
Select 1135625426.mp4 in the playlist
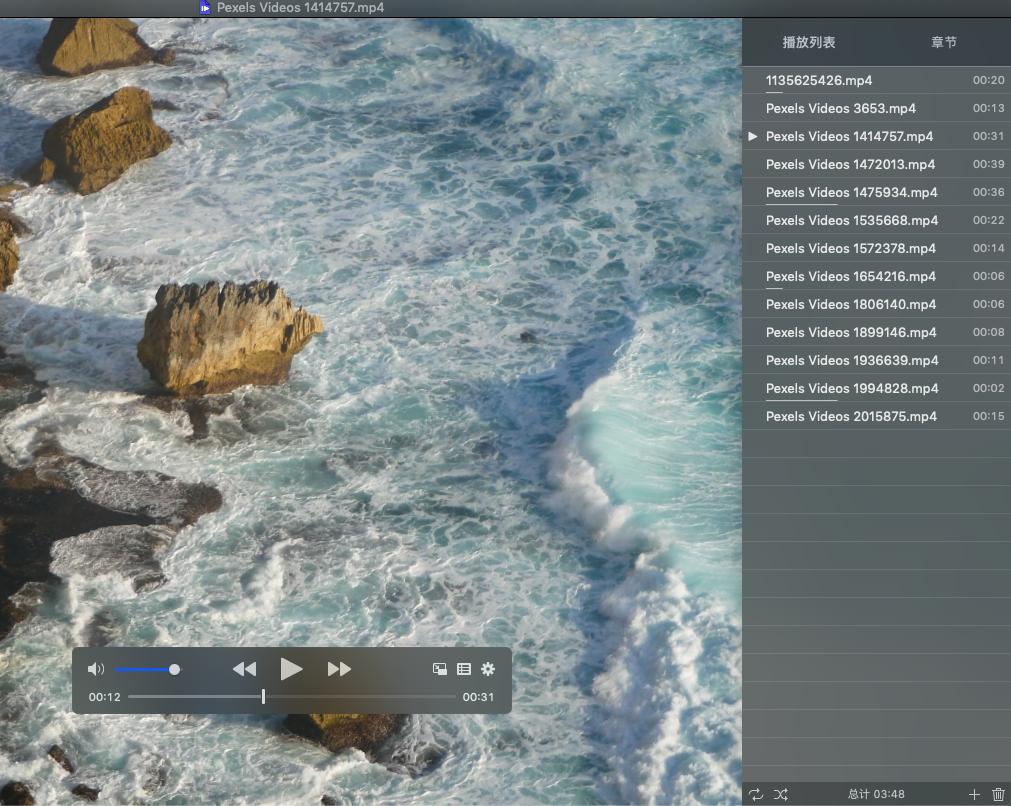(x=819, y=80)
